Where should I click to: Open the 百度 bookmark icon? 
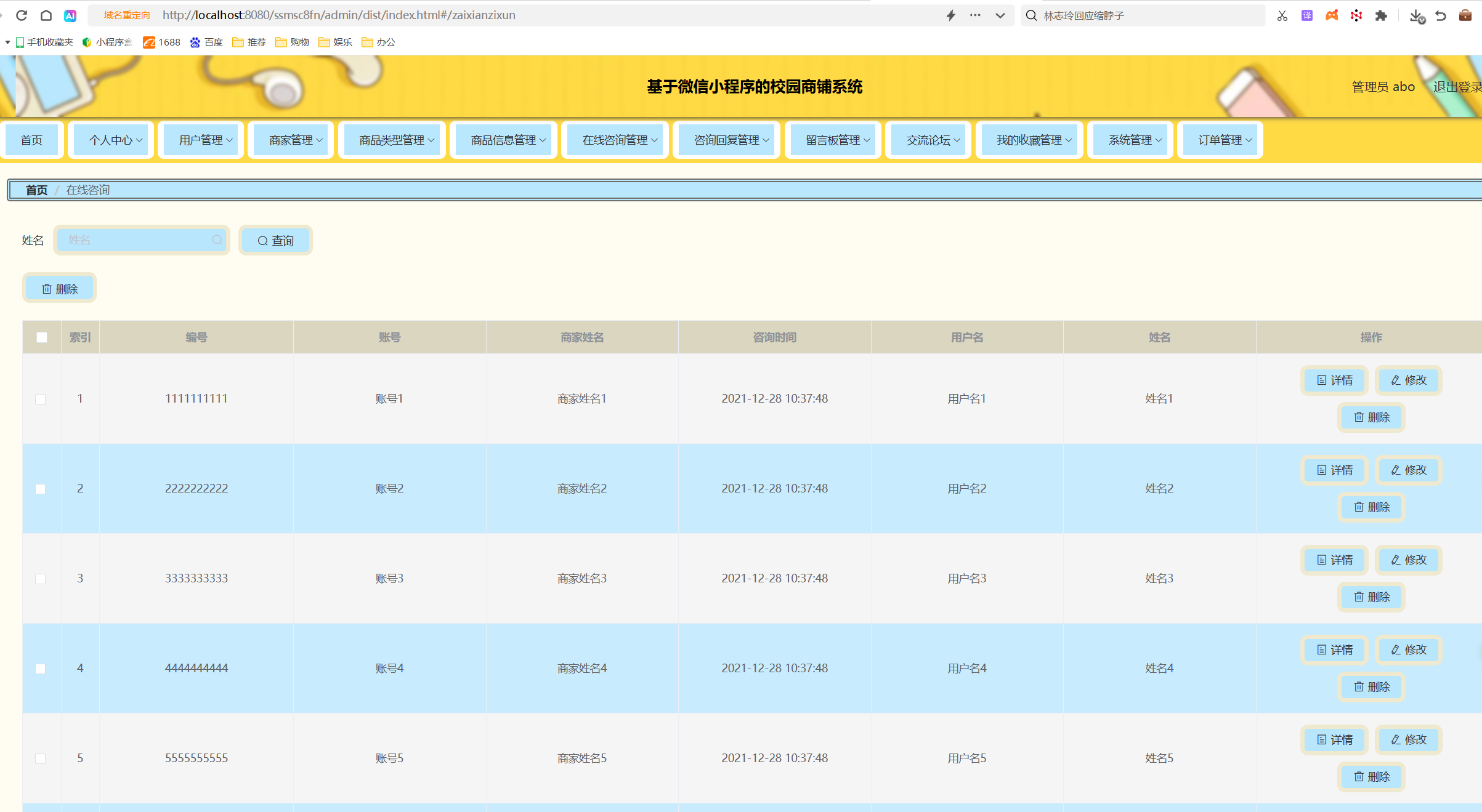click(x=195, y=42)
